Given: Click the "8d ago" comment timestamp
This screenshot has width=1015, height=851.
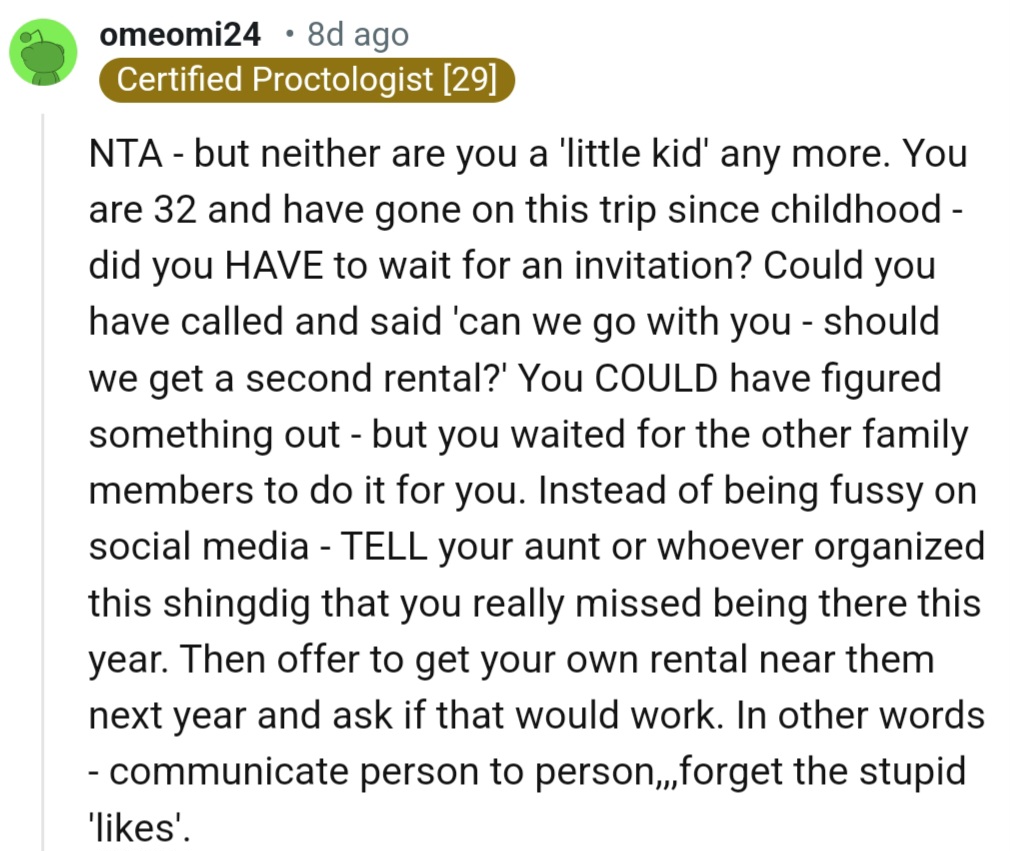Looking at the screenshot, I should click(x=358, y=35).
